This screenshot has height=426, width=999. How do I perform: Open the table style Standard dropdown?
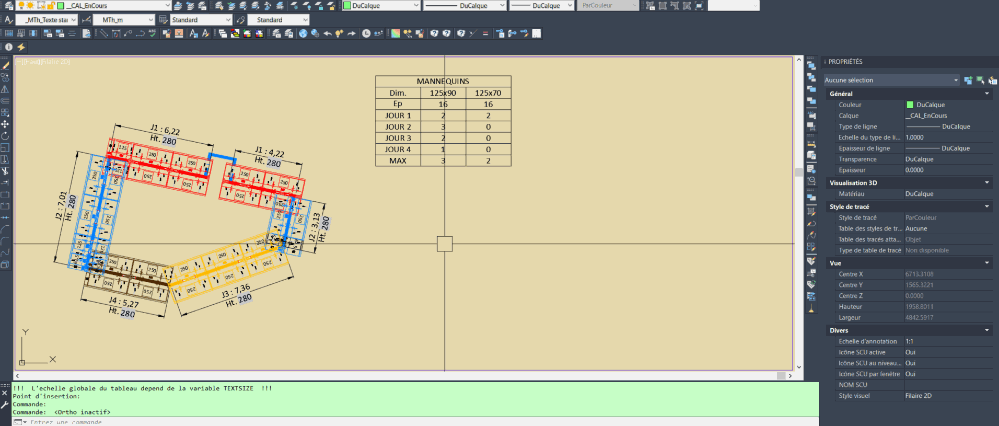pos(201,20)
